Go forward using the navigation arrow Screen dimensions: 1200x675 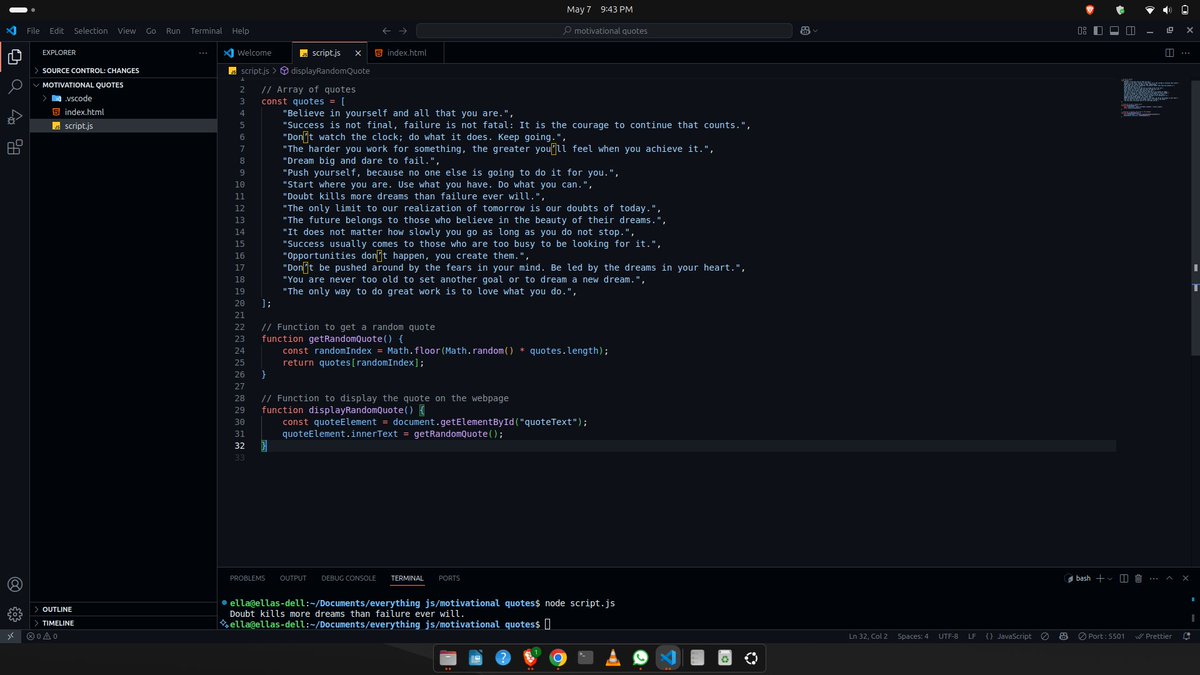[x=403, y=31]
